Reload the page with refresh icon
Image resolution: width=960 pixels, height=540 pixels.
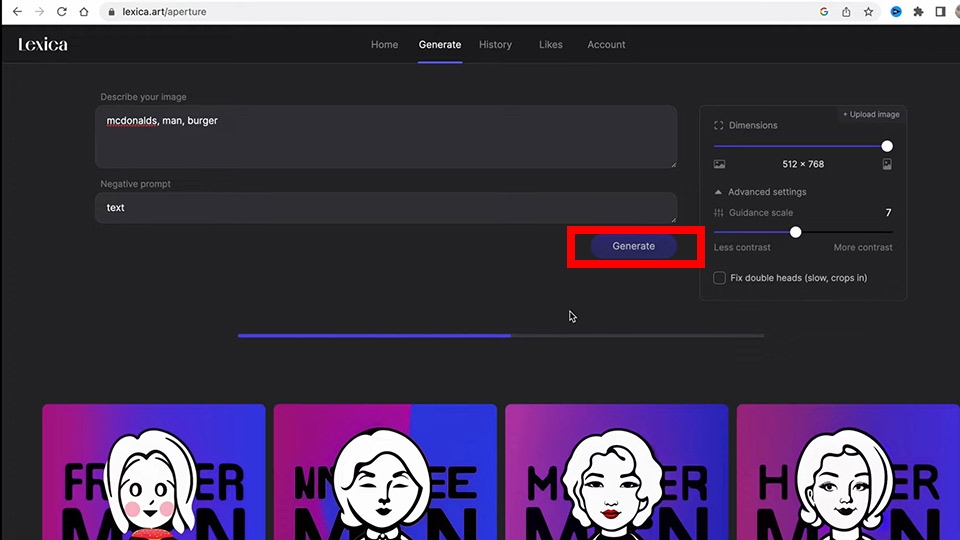[61, 12]
